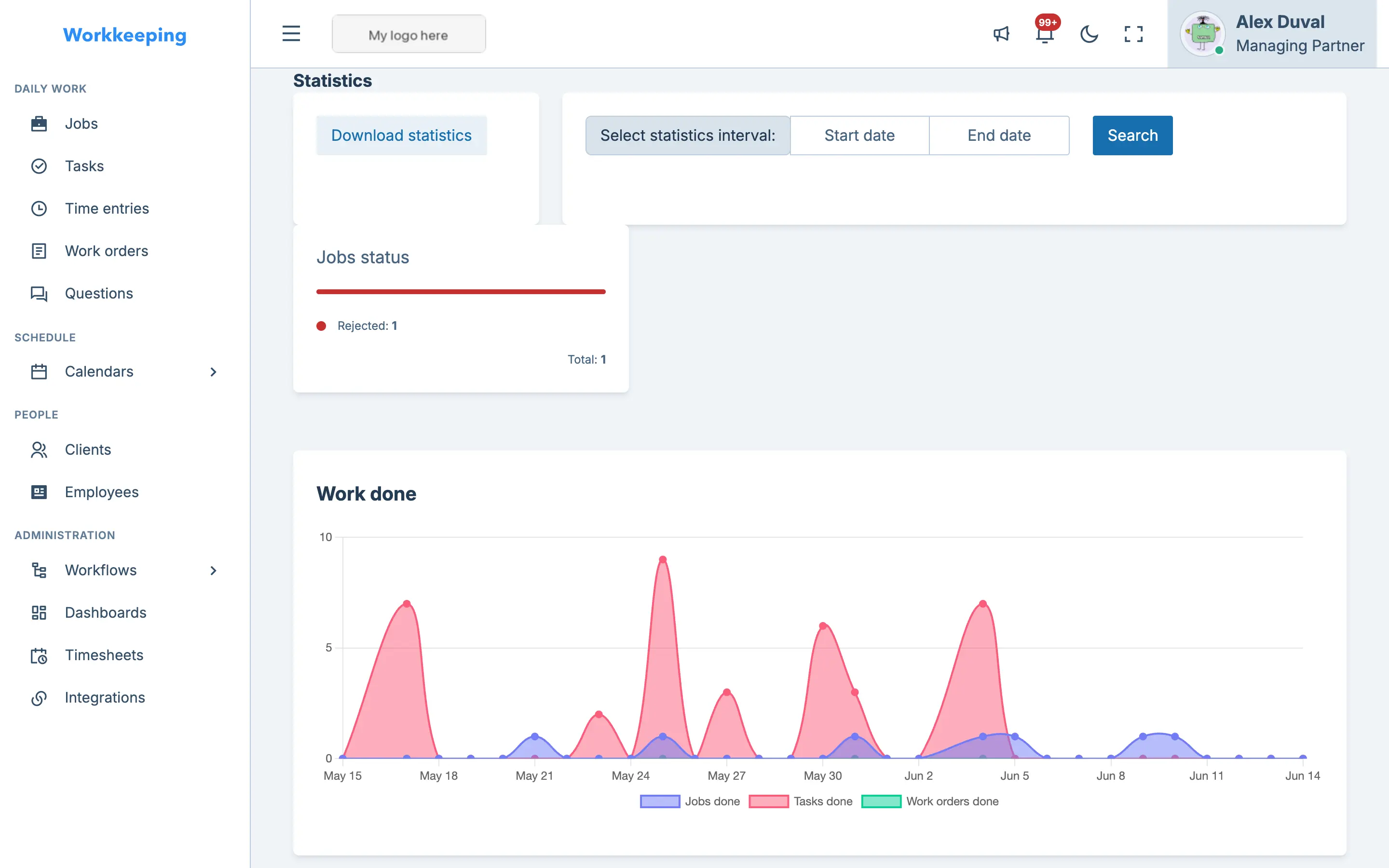Click the Clients people icon
1389x868 pixels.
(39, 449)
